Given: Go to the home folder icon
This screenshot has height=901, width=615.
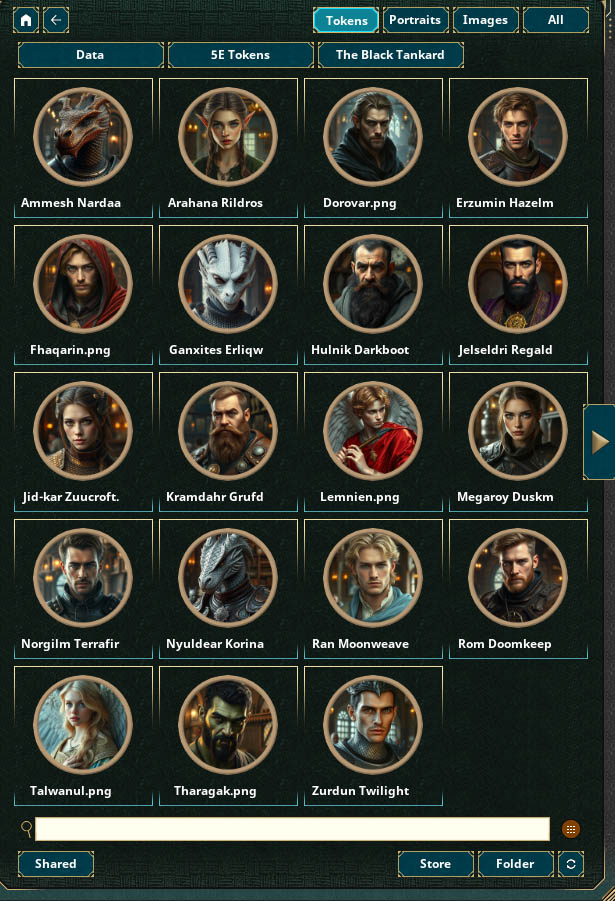Looking at the screenshot, I should coord(26,20).
